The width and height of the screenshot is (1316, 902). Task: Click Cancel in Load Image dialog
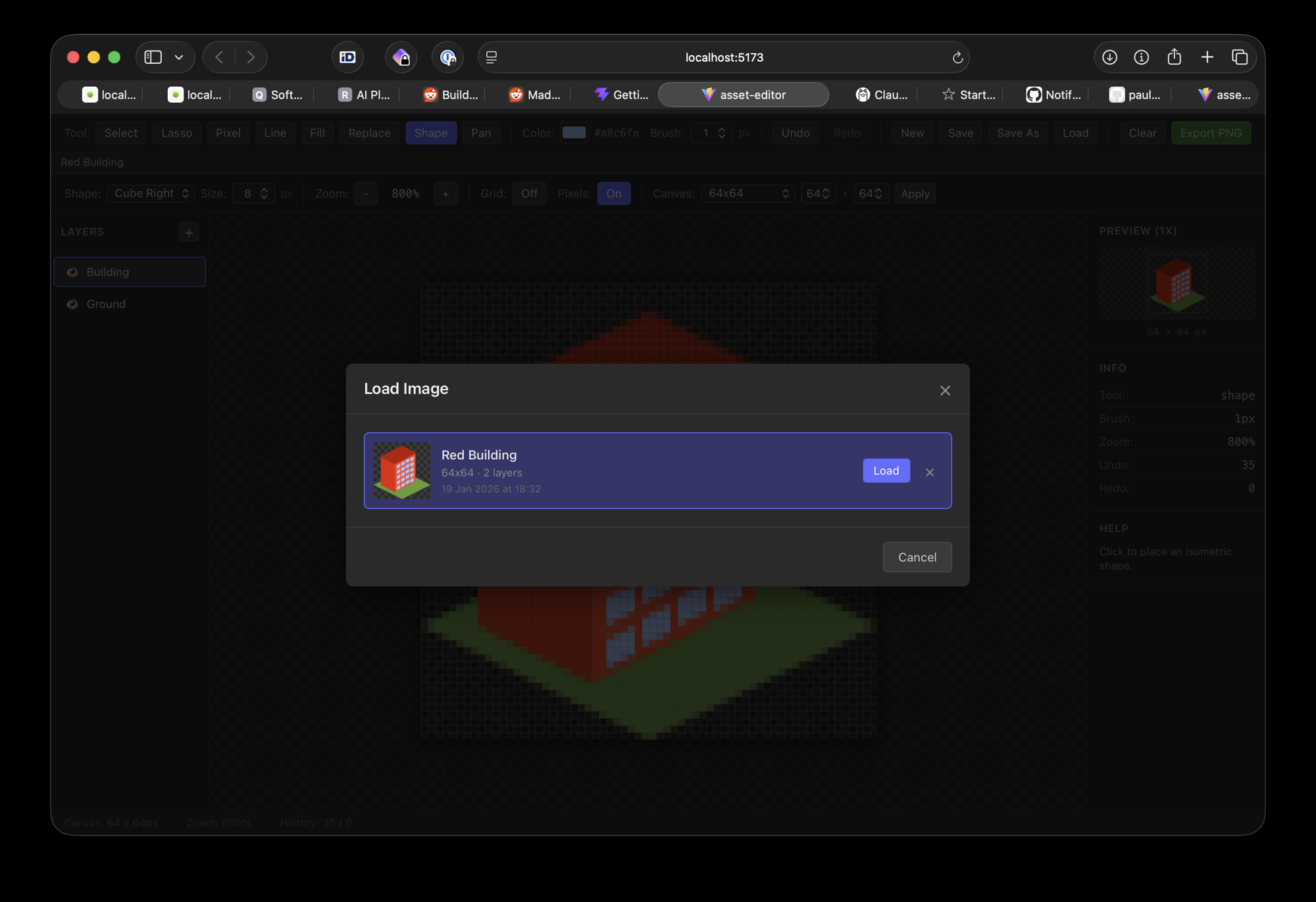click(x=917, y=557)
